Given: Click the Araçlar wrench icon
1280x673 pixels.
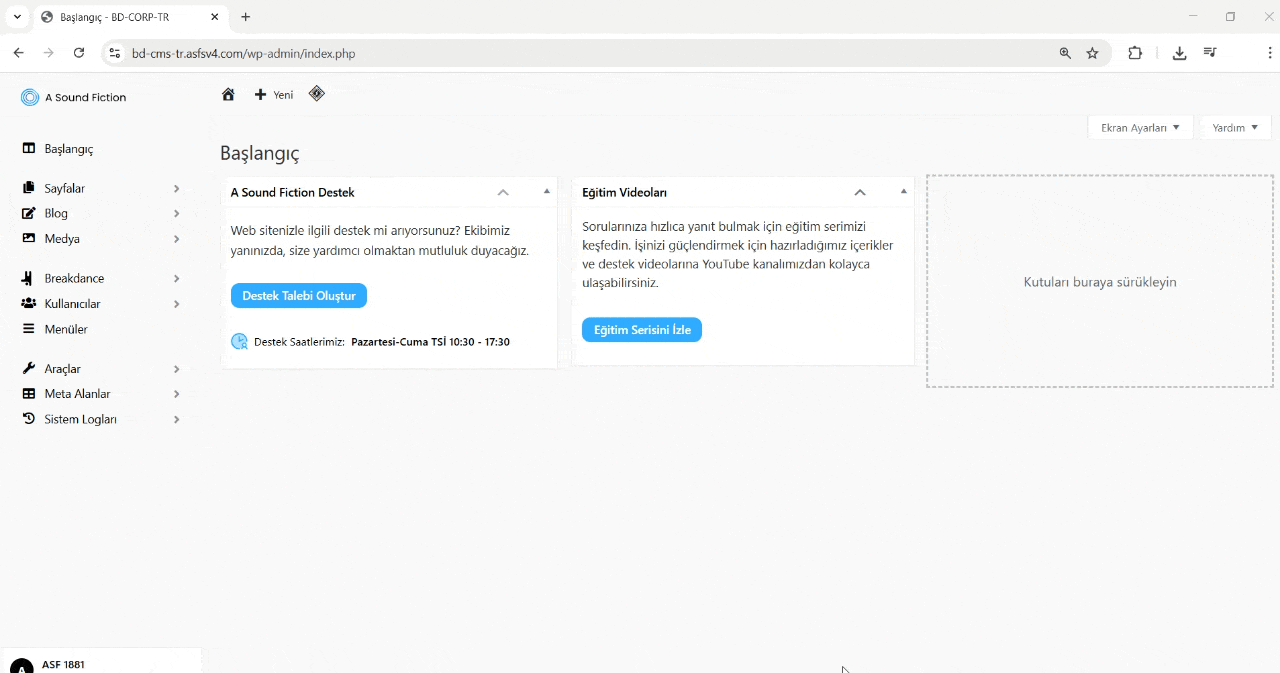Looking at the screenshot, I should (29, 369).
